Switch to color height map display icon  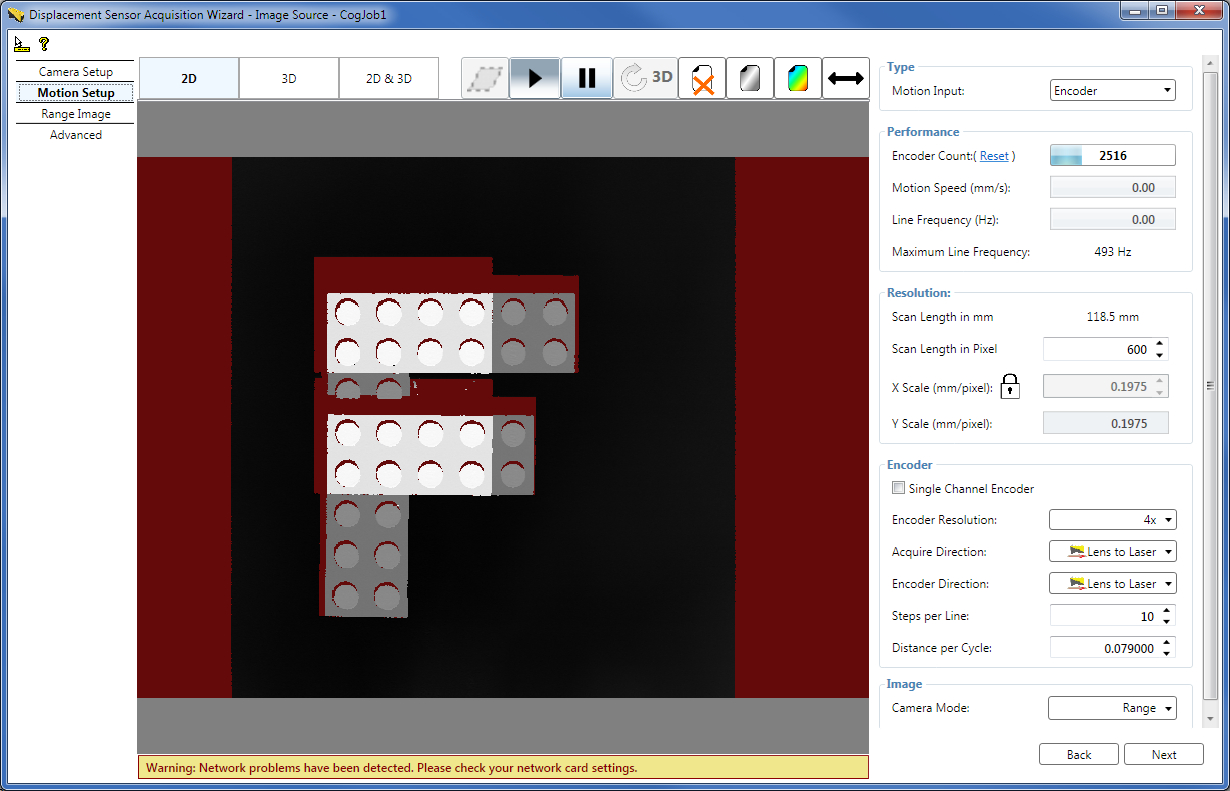tap(797, 77)
